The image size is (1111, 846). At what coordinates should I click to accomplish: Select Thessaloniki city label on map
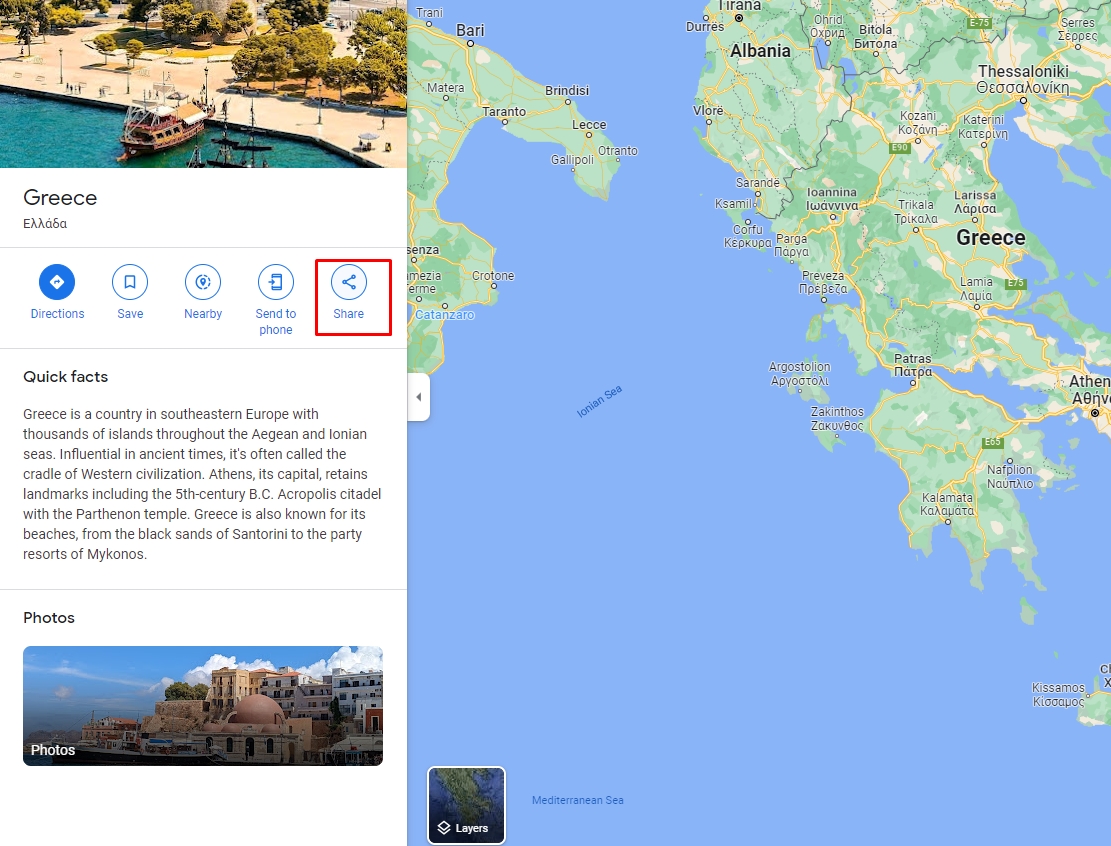(1023, 79)
